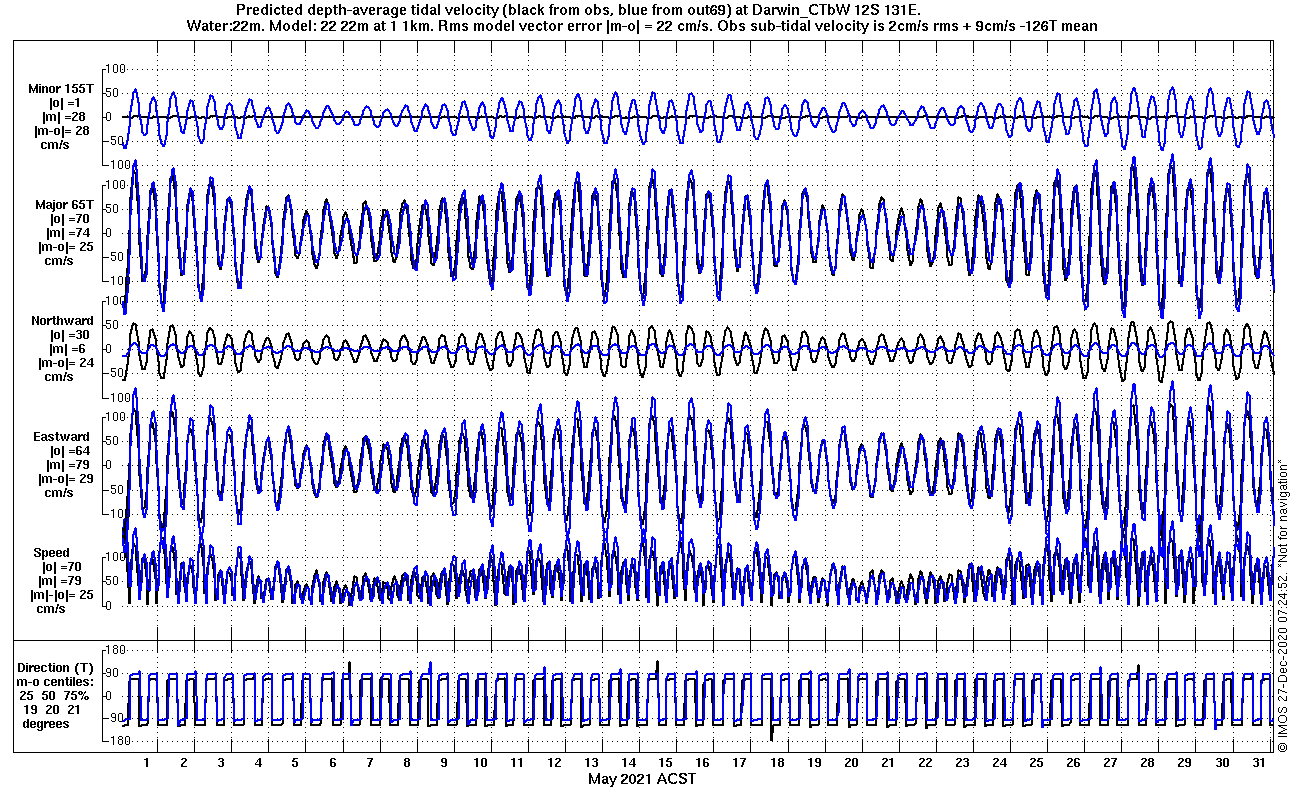The image size is (1300, 800).
Task: Select the 'Major 65T' panel label
Action: click(64, 205)
